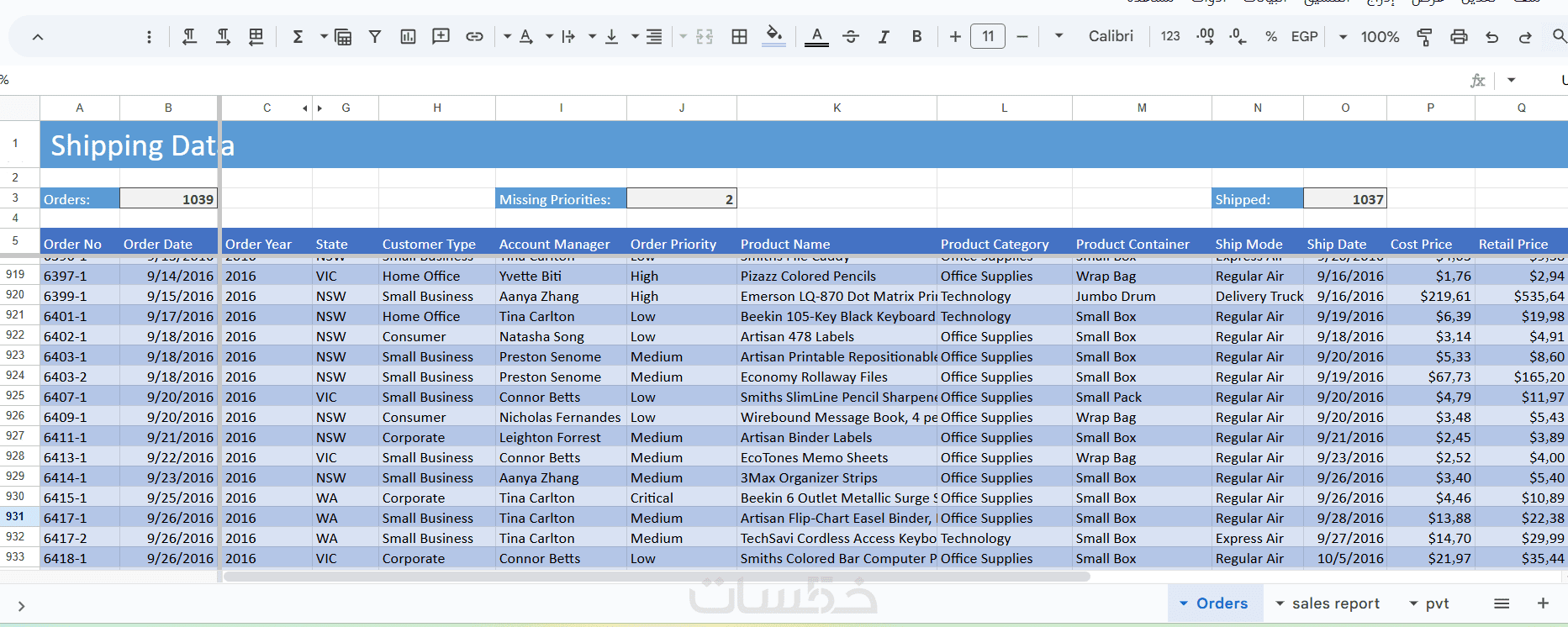Viewport: 1568px width, 627px height.
Task: Insert a chart from the toolbar
Action: [x=408, y=36]
